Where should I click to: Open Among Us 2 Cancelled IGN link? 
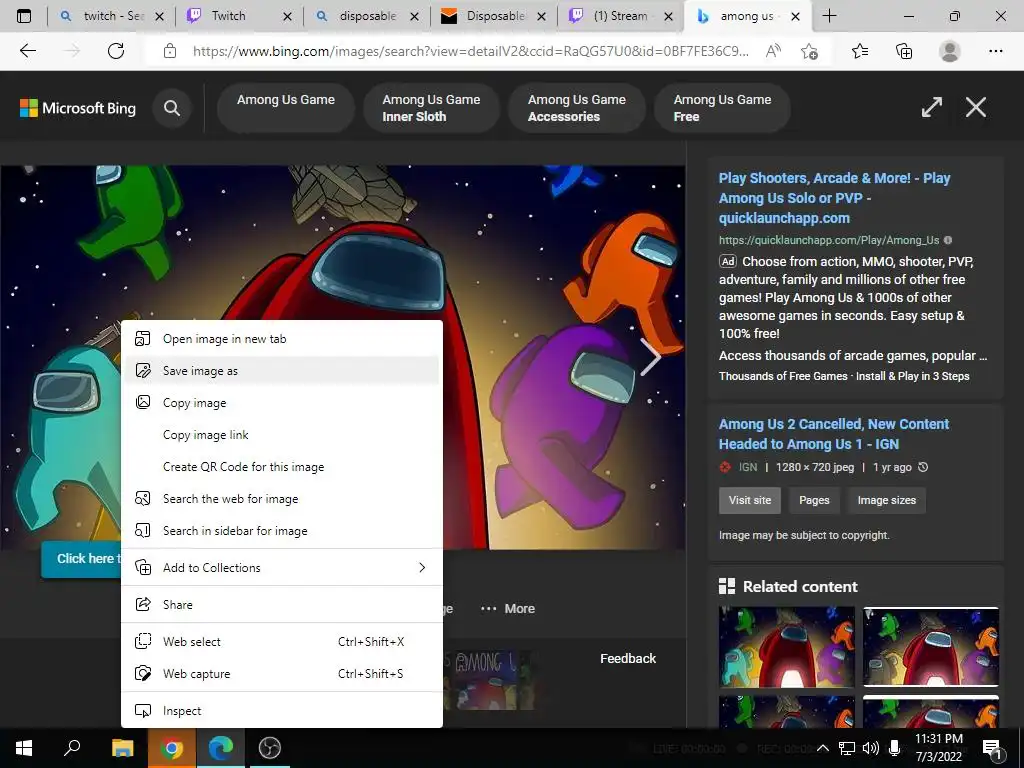pyautogui.click(x=833, y=434)
